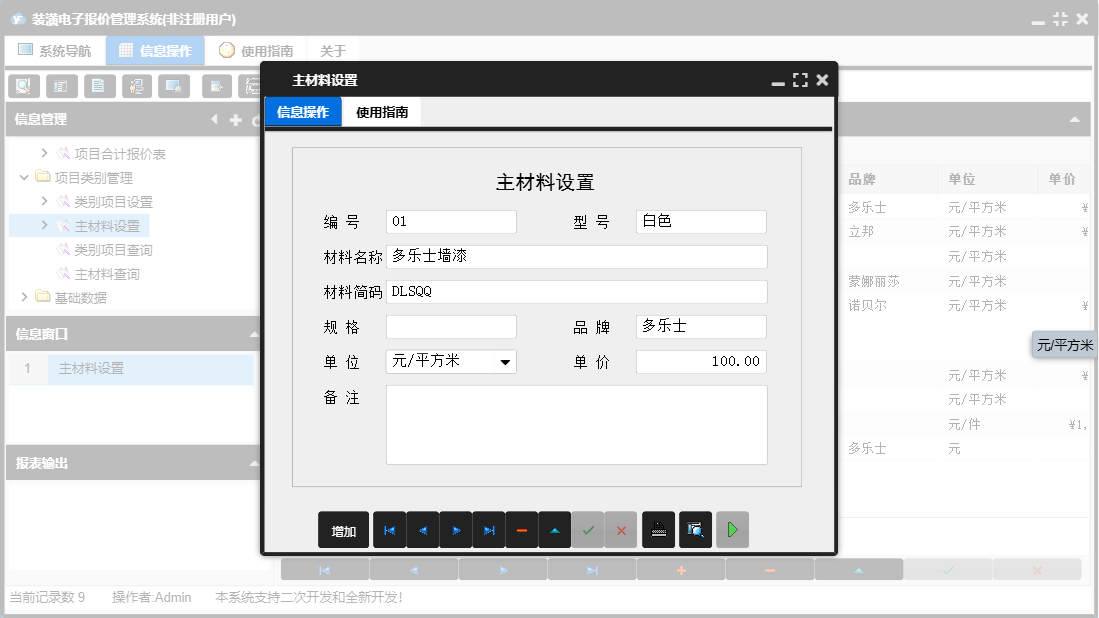The image size is (1099, 618).
Task: Click the edit record triangle icon
Action: pyautogui.click(x=555, y=530)
